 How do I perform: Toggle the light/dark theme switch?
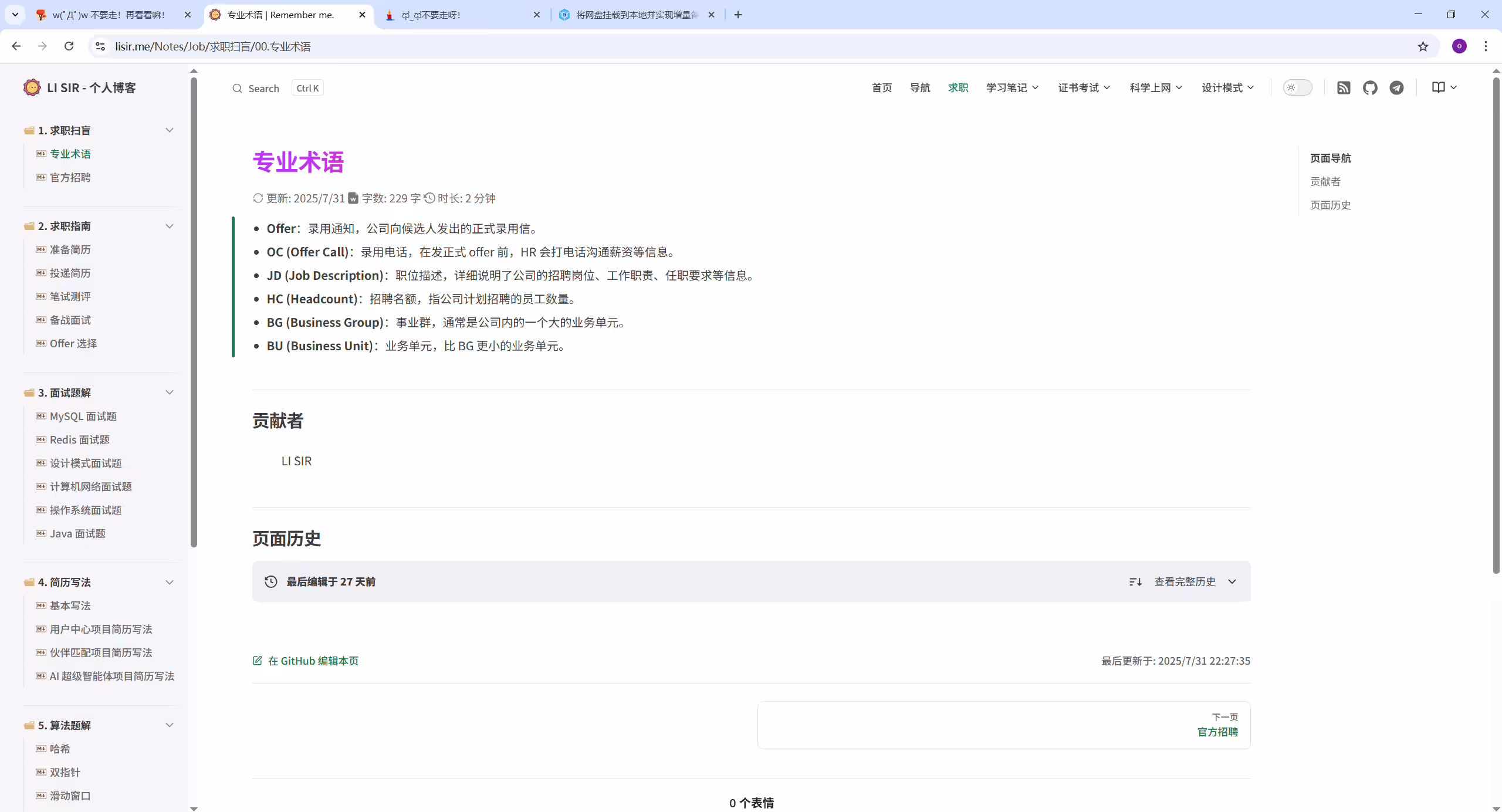pyautogui.click(x=1297, y=88)
